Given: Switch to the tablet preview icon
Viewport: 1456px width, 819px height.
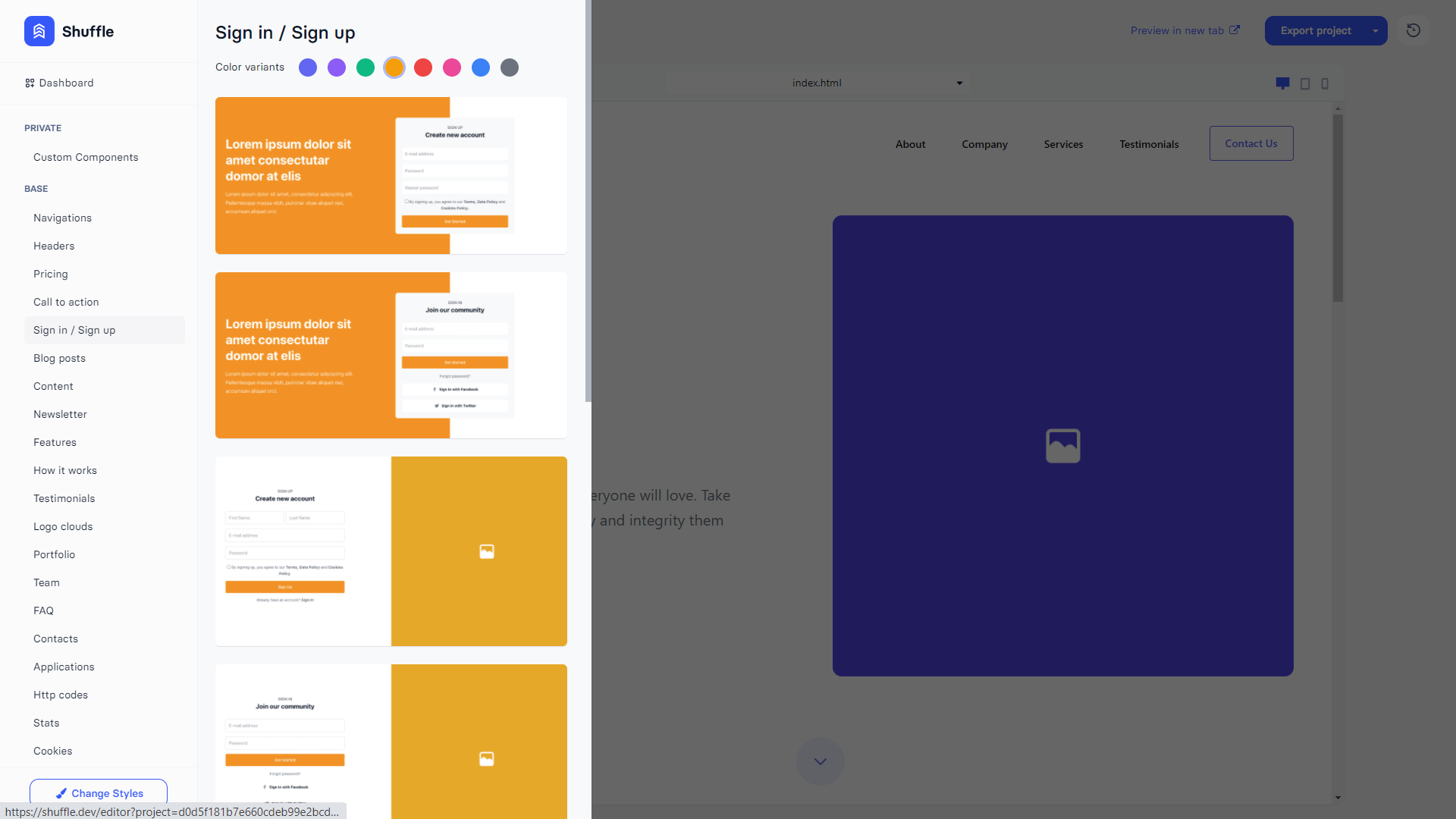Looking at the screenshot, I should (1305, 83).
